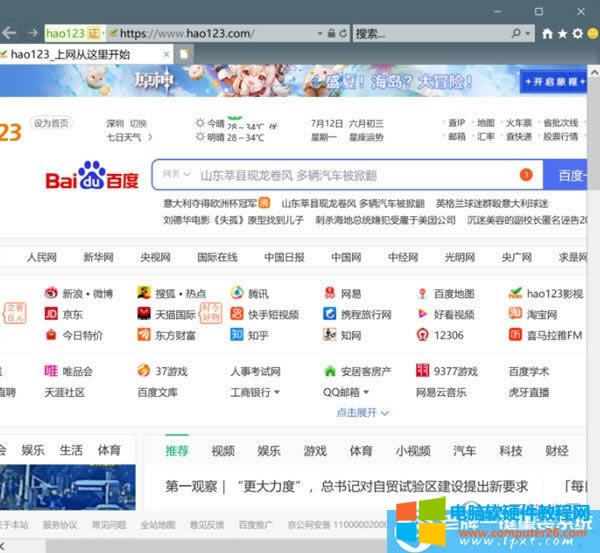Image resolution: width=600 pixels, height=553 pixels.
Task: Expand more sites via 点击展开
Action: 362,412
